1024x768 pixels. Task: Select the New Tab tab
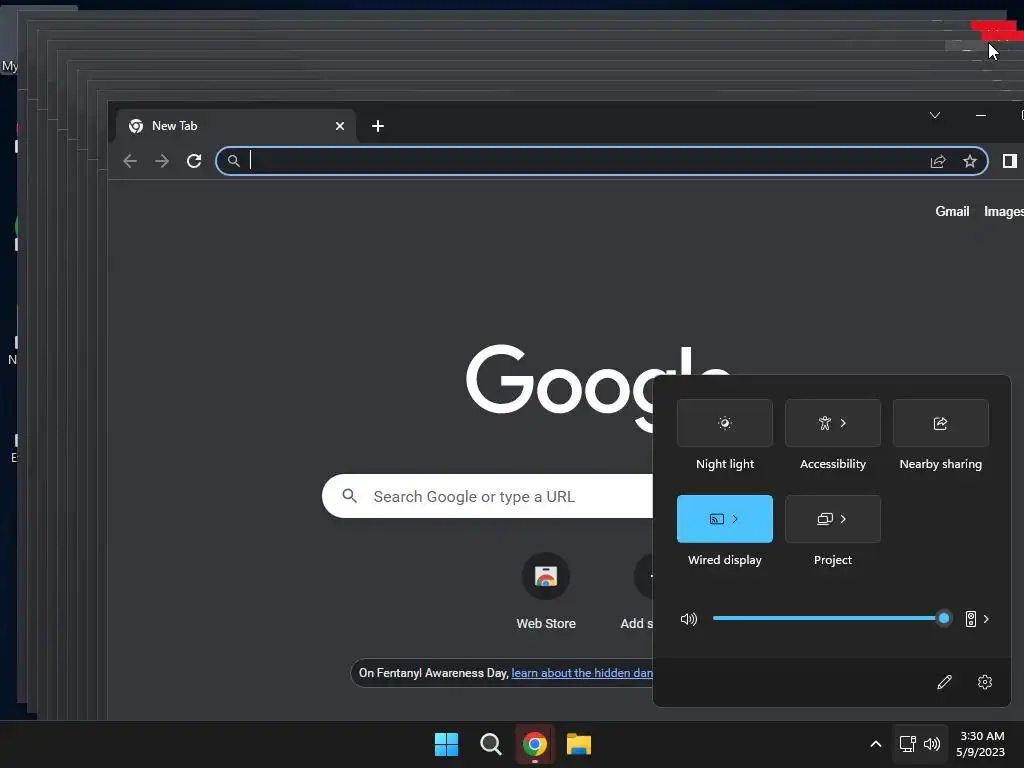click(x=236, y=126)
